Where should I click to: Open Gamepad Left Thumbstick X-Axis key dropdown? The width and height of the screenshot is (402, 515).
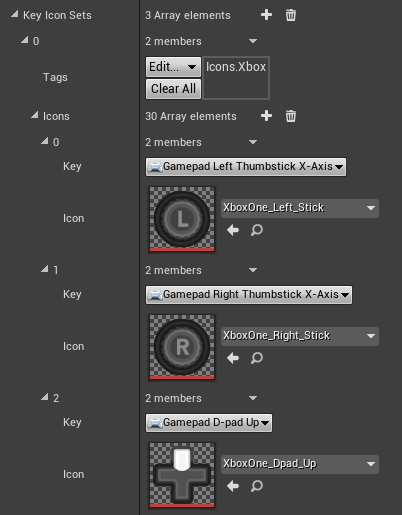pyautogui.click(x=246, y=167)
